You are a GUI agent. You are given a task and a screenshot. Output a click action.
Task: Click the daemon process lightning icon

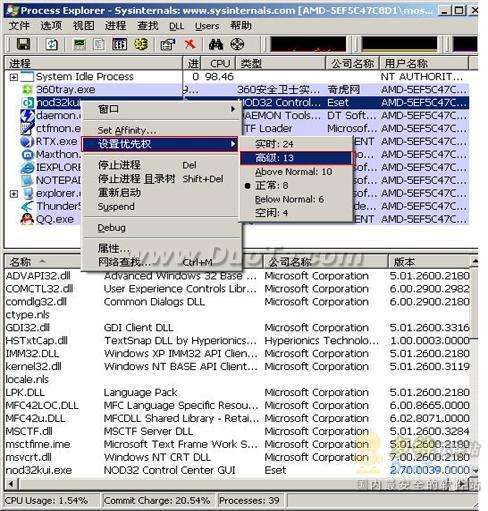point(27,116)
